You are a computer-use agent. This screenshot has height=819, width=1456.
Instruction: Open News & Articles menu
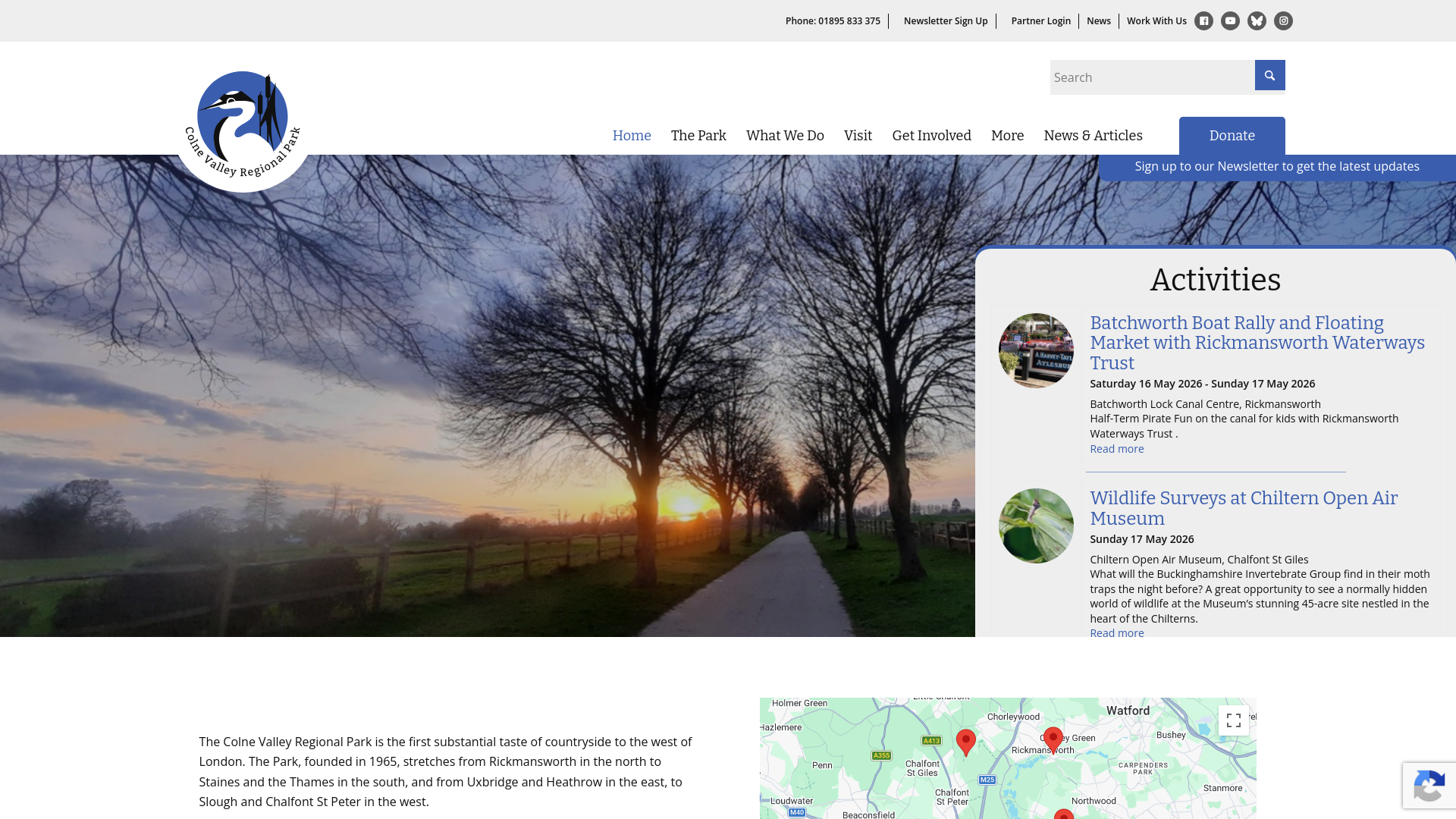tap(1093, 136)
